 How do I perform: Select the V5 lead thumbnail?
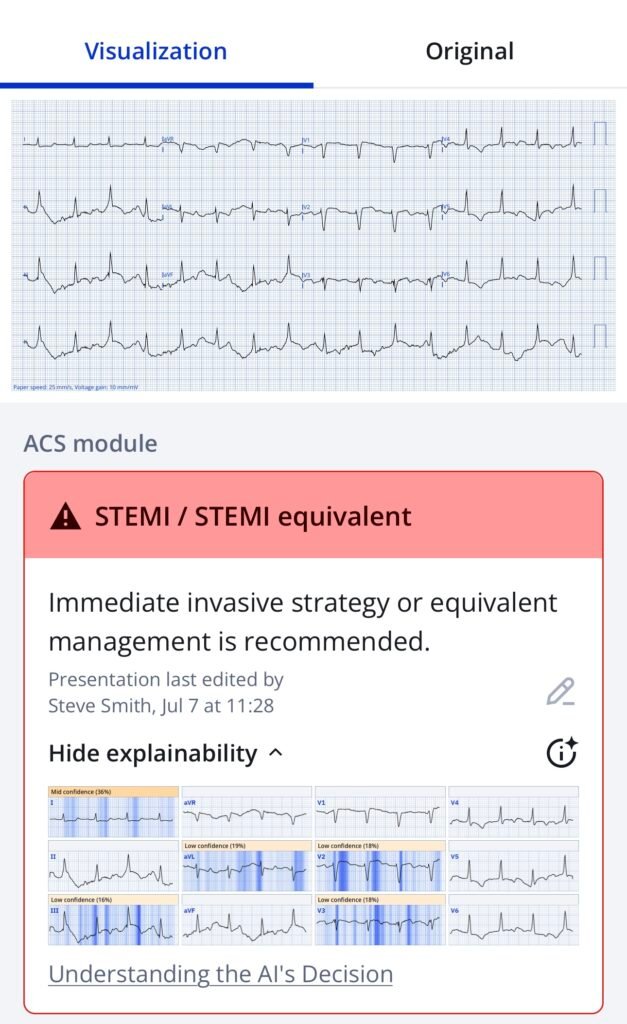click(512, 866)
